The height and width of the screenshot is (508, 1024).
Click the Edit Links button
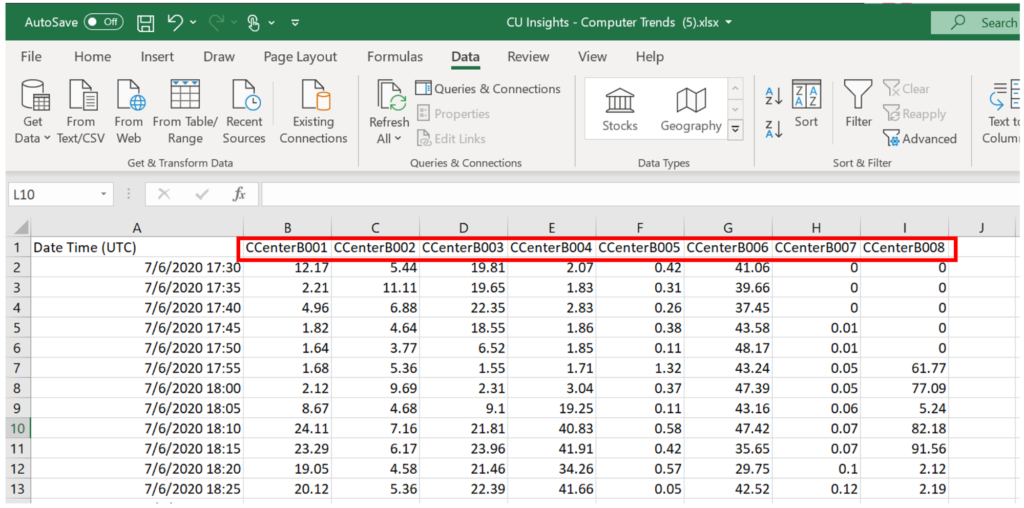point(451,138)
